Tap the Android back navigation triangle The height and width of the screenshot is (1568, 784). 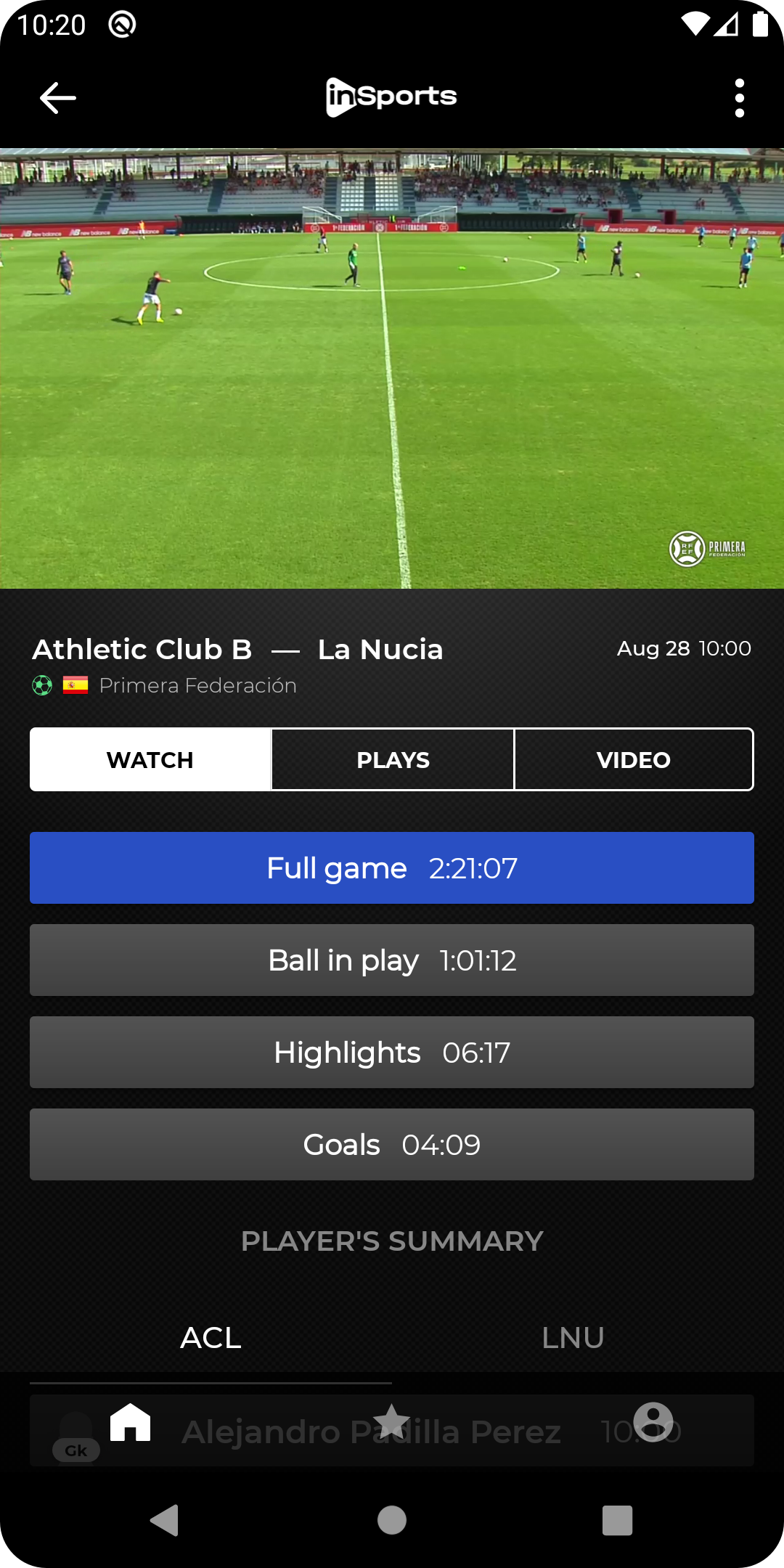point(165,1520)
